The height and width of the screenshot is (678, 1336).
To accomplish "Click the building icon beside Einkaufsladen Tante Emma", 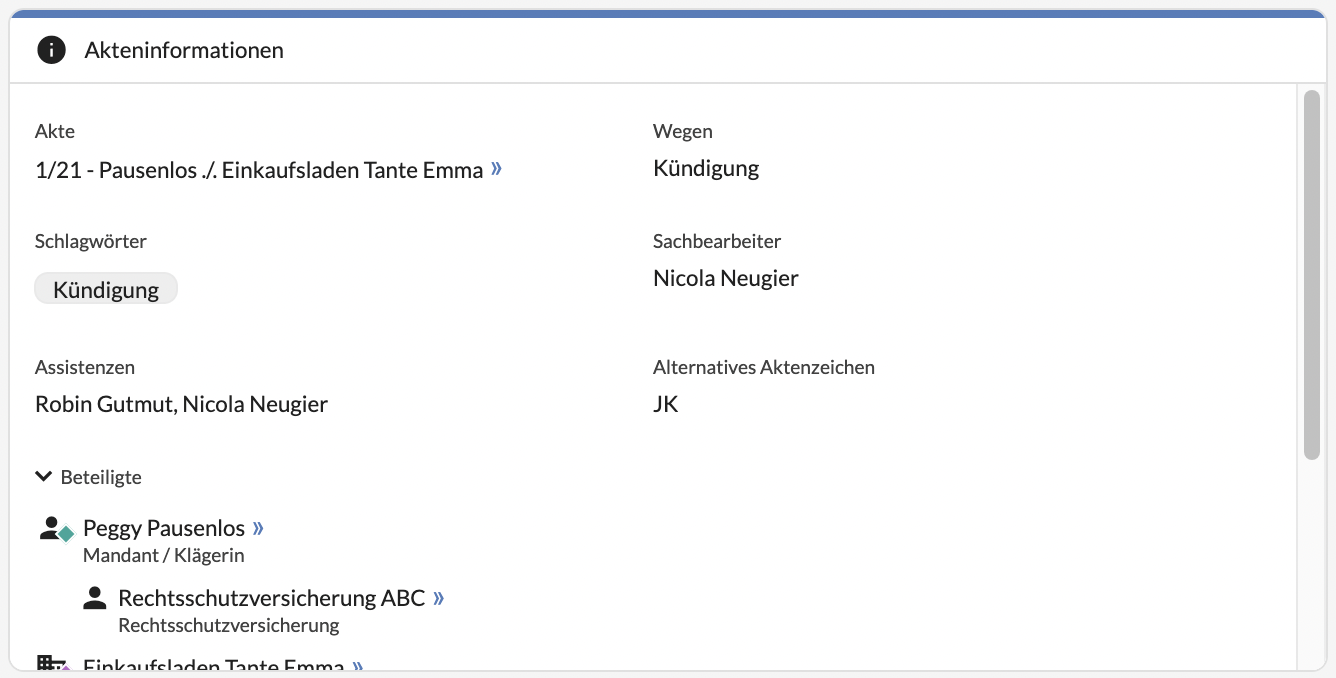I will click(x=51, y=665).
